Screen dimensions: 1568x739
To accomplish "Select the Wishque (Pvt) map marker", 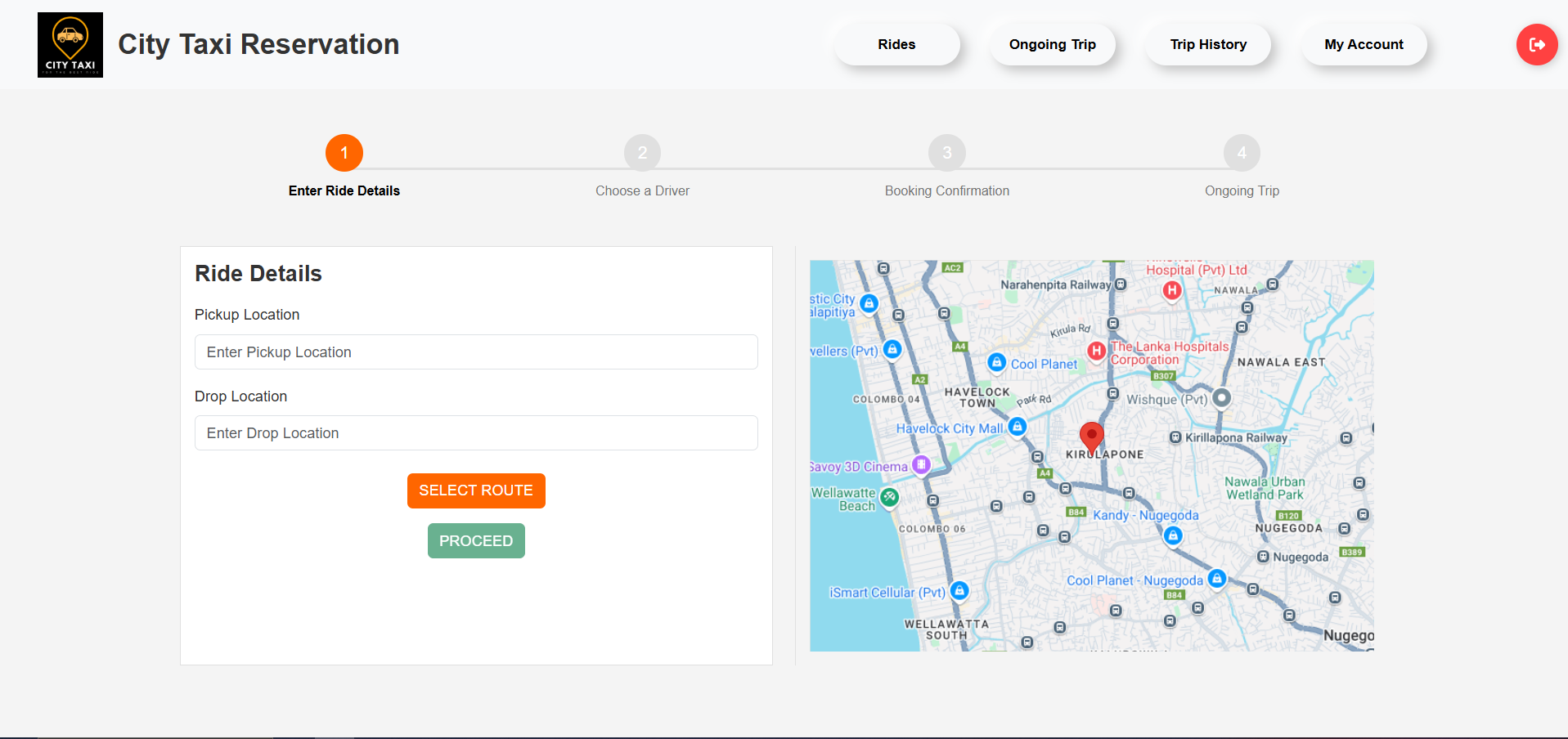I will [1221, 398].
